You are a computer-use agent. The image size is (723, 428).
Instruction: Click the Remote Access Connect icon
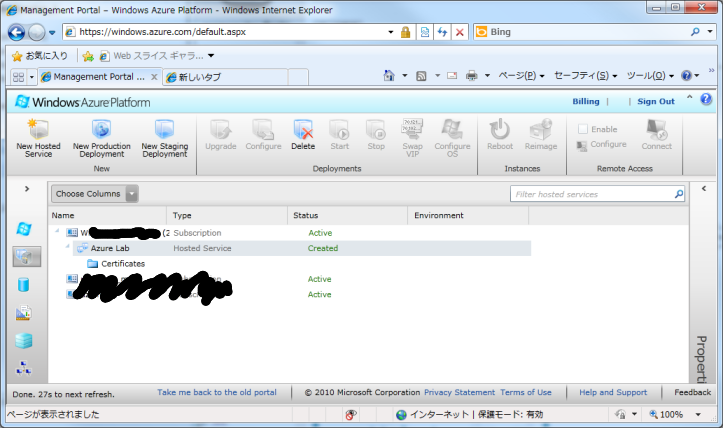[x=657, y=130]
